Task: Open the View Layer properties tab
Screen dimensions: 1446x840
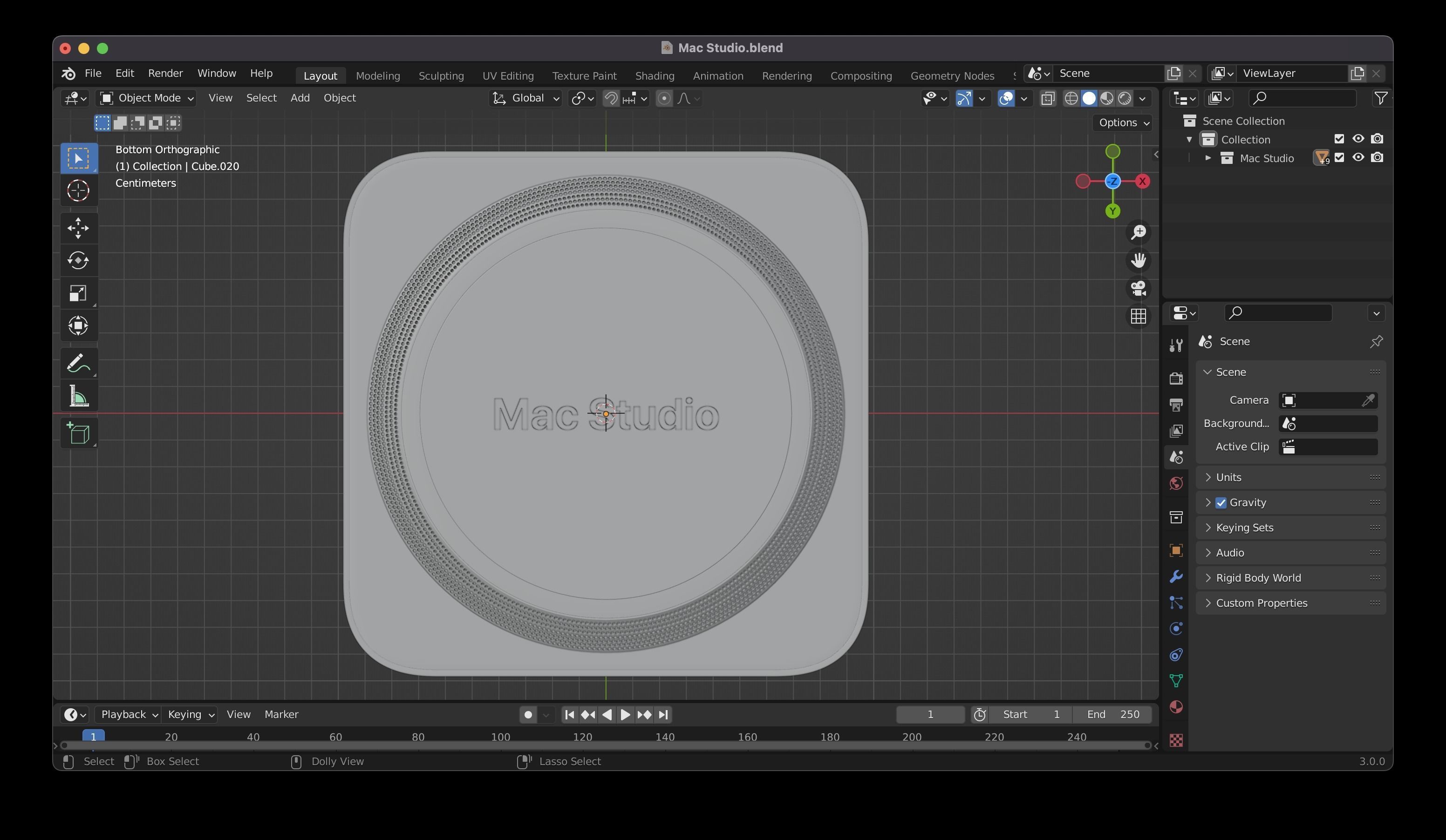Action: [1176, 431]
